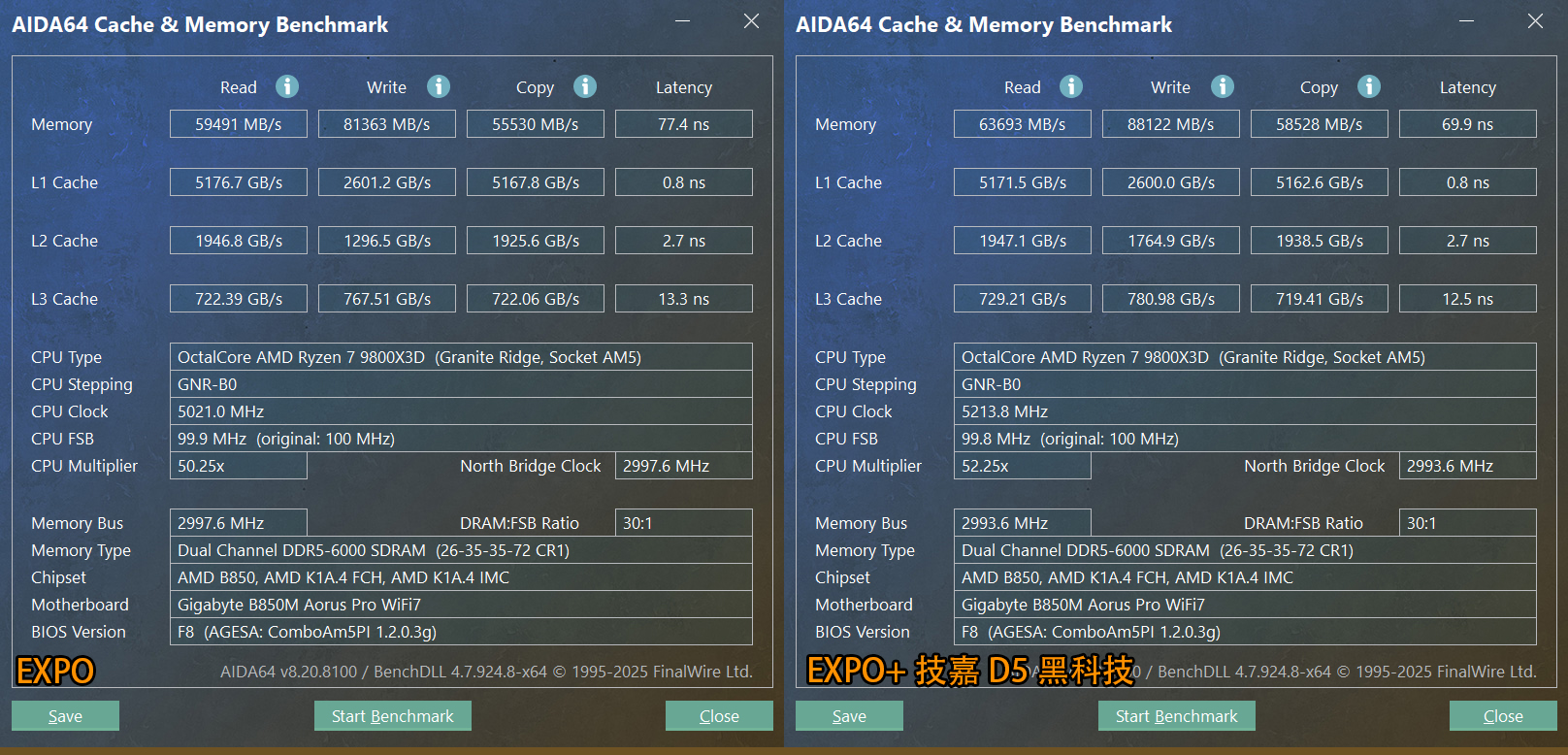The height and width of the screenshot is (755, 1568).
Task: Click North Bridge Clock 2997.6 MHz
Action: (684, 466)
